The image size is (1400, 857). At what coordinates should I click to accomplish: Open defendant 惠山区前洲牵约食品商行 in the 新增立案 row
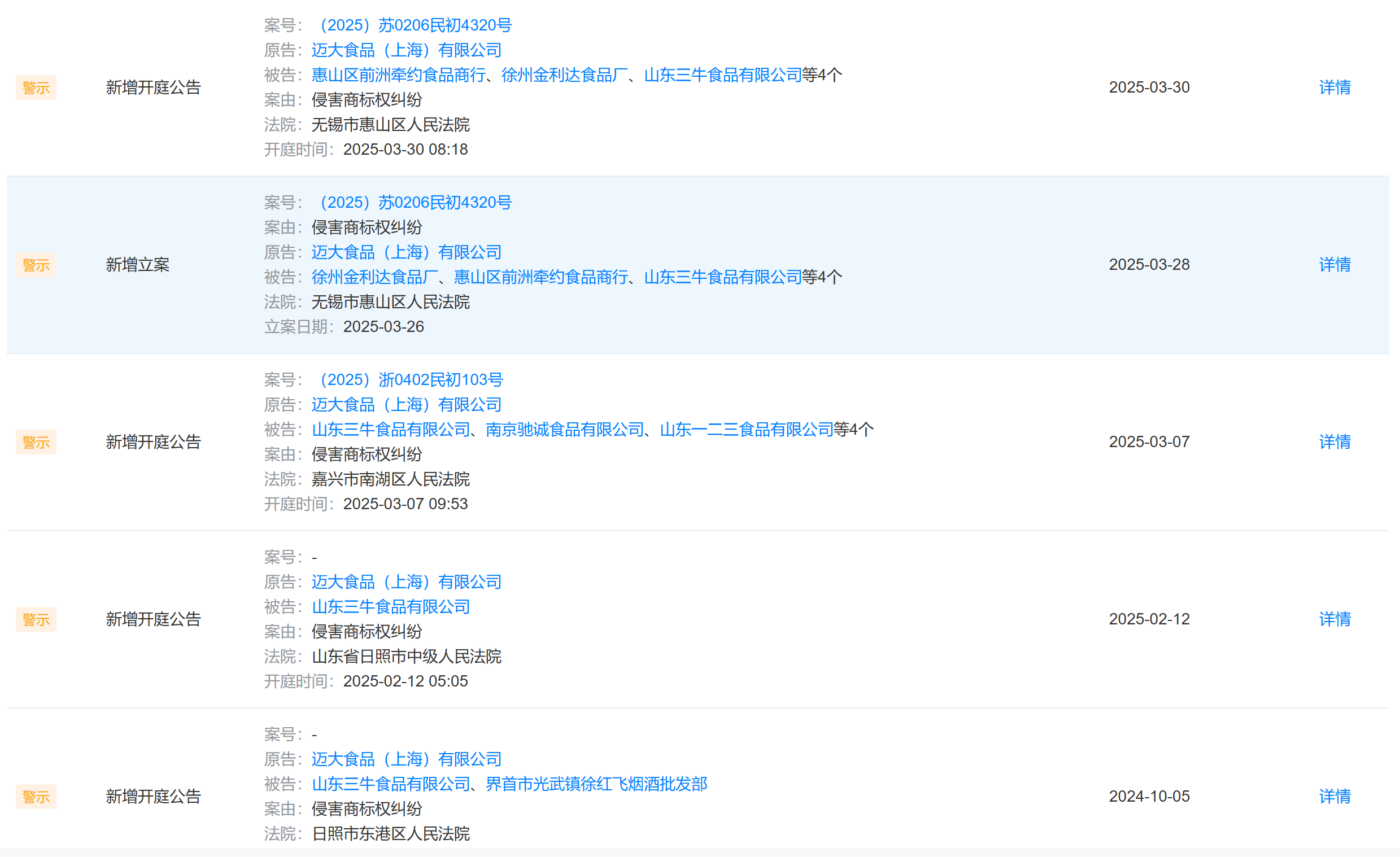click(540, 277)
